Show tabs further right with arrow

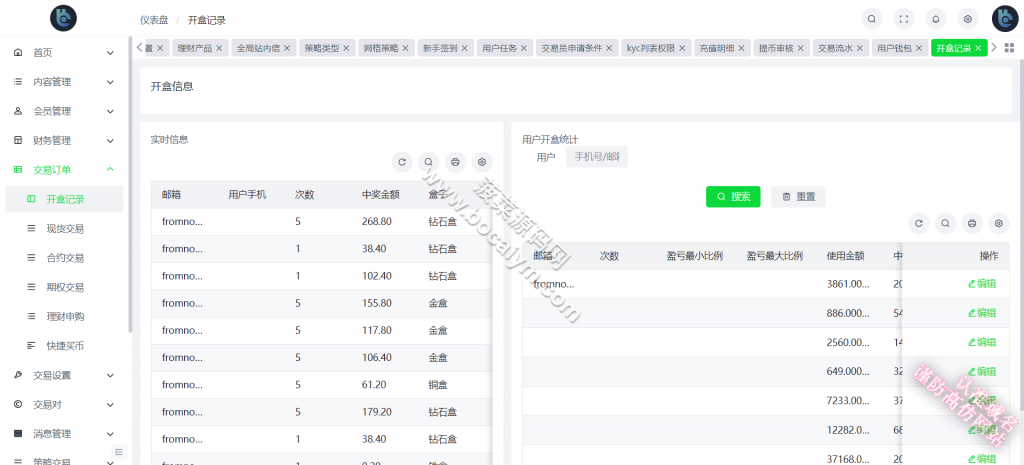pos(994,48)
